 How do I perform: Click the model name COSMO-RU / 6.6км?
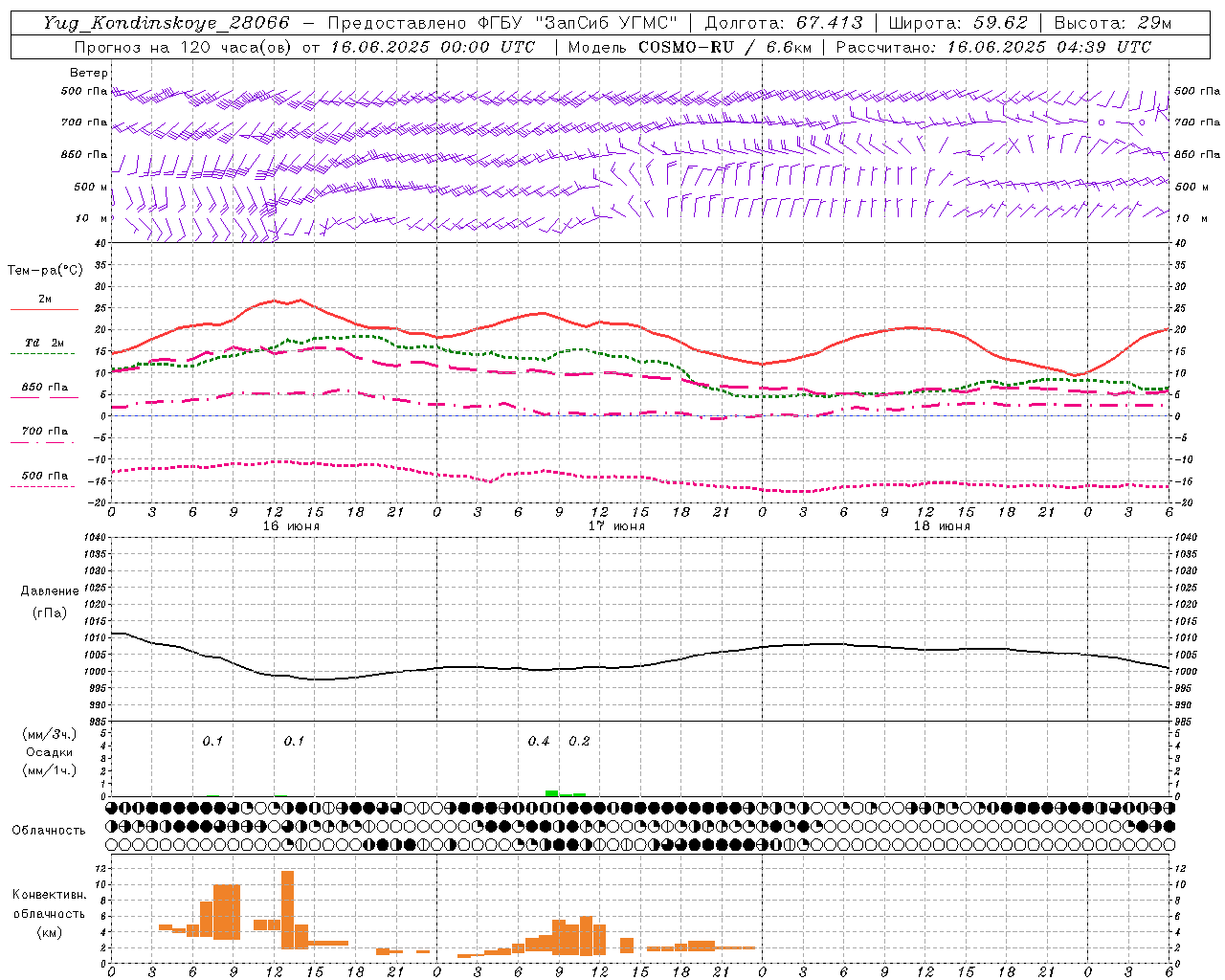725,47
